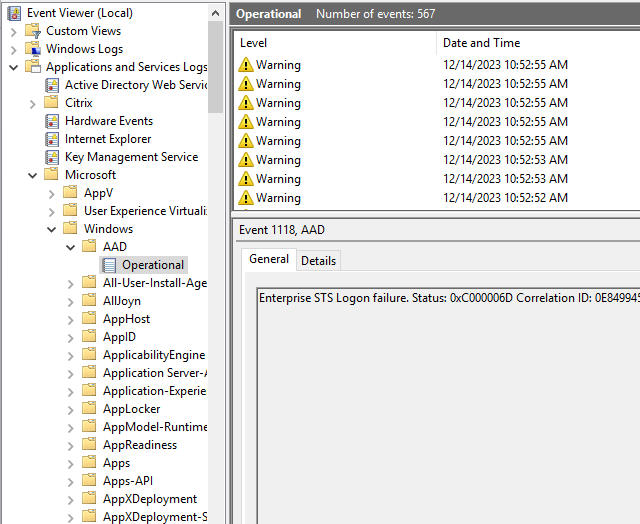The width and height of the screenshot is (640, 524).
Task: Click the Internet Explorer log icon
Action: pos(52,139)
